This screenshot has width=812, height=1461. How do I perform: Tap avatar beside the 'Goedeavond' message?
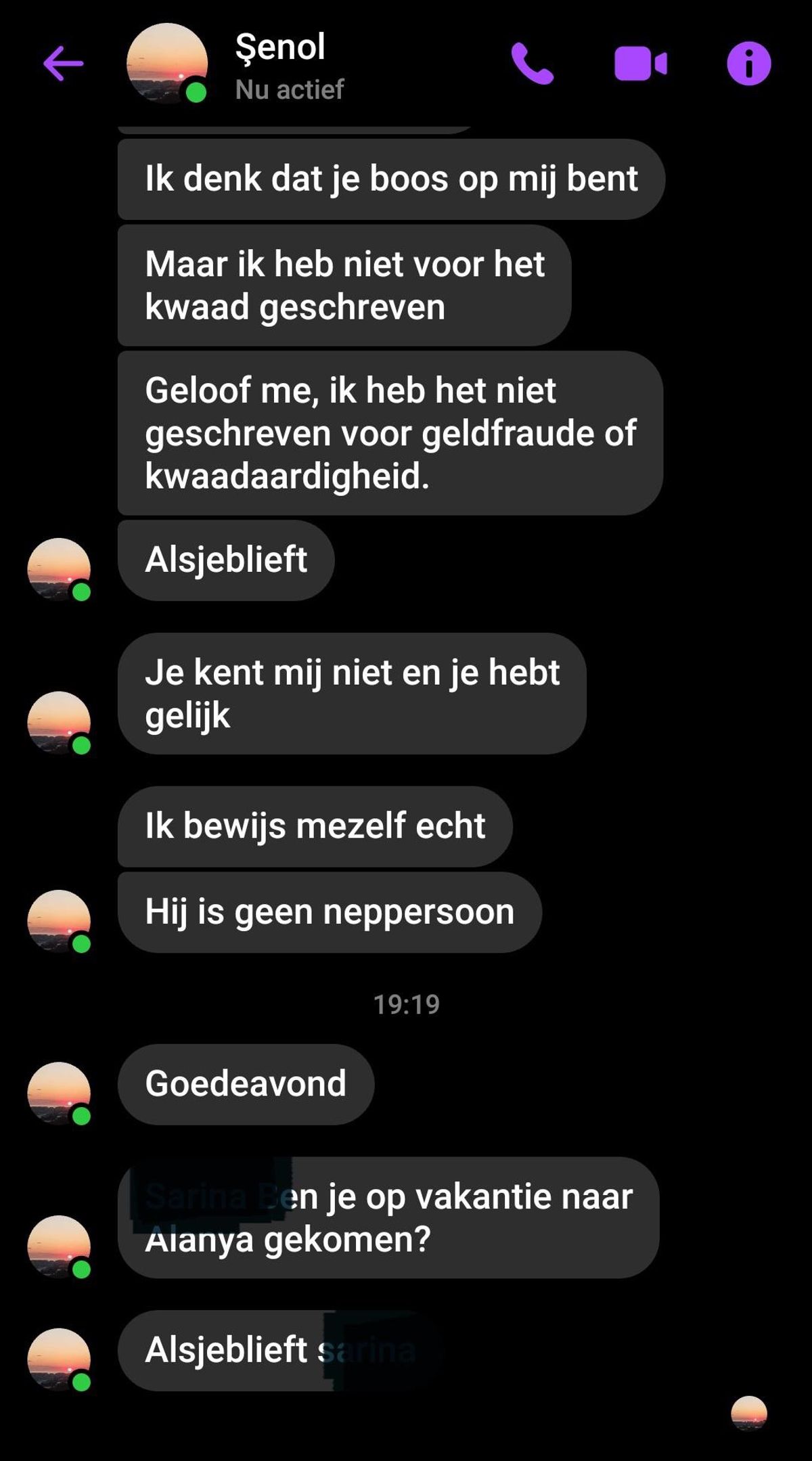pos(59,1094)
